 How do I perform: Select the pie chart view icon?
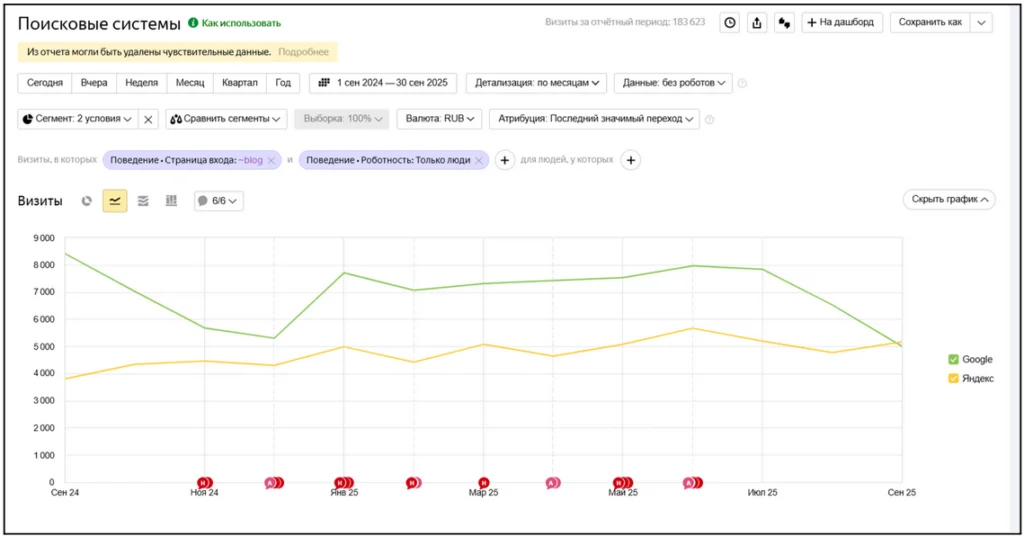pyautogui.click(x=86, y=201)
